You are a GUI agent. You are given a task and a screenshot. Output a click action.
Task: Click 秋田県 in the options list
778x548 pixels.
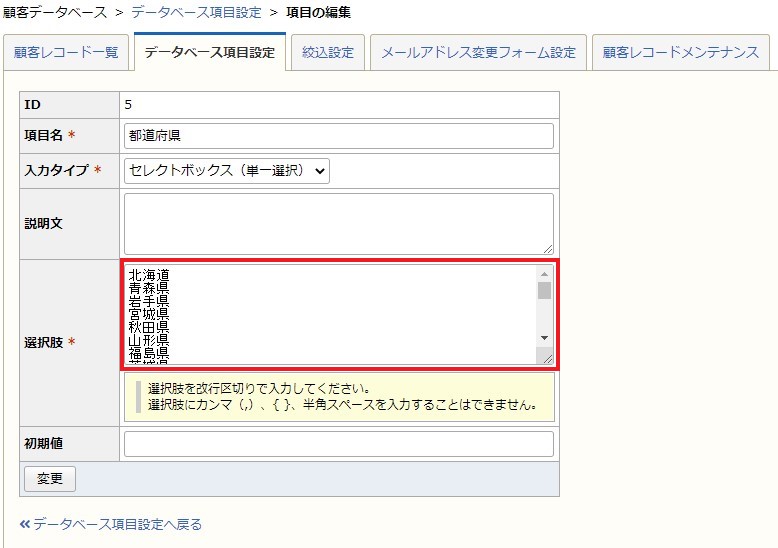click(x=149, y=327)
